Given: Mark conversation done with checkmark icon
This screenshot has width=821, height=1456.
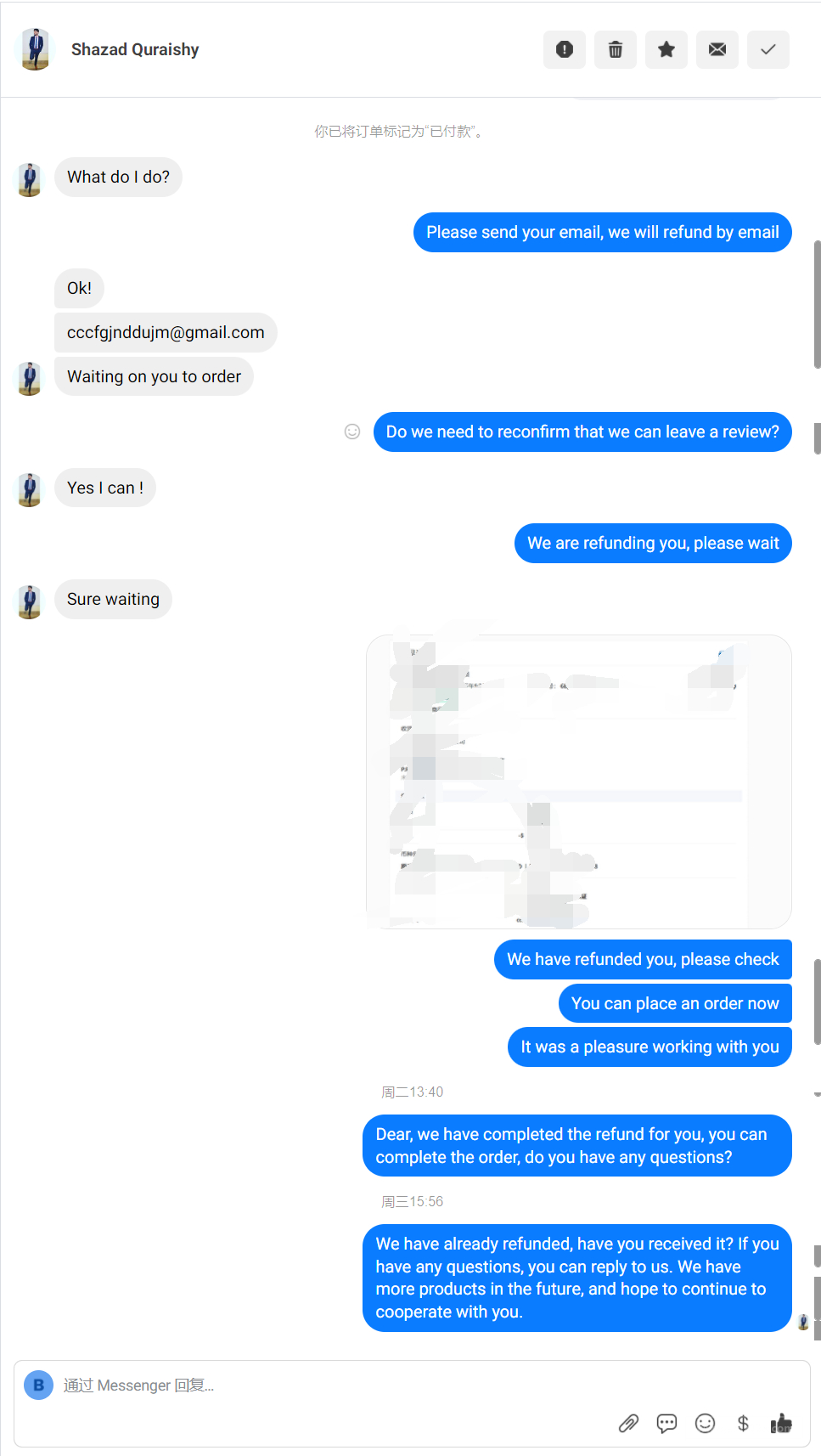Looking at the screenshot, I should 768,49.
